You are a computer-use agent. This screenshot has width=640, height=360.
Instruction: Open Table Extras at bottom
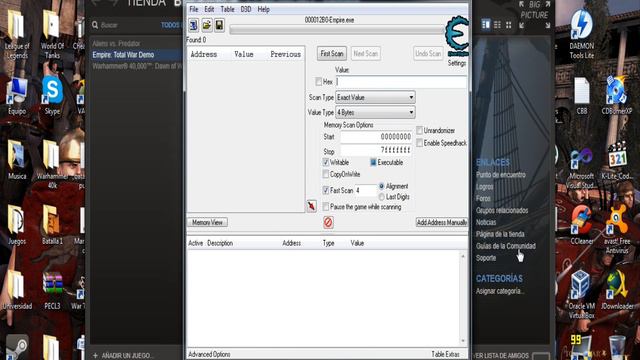coord(445,354)
